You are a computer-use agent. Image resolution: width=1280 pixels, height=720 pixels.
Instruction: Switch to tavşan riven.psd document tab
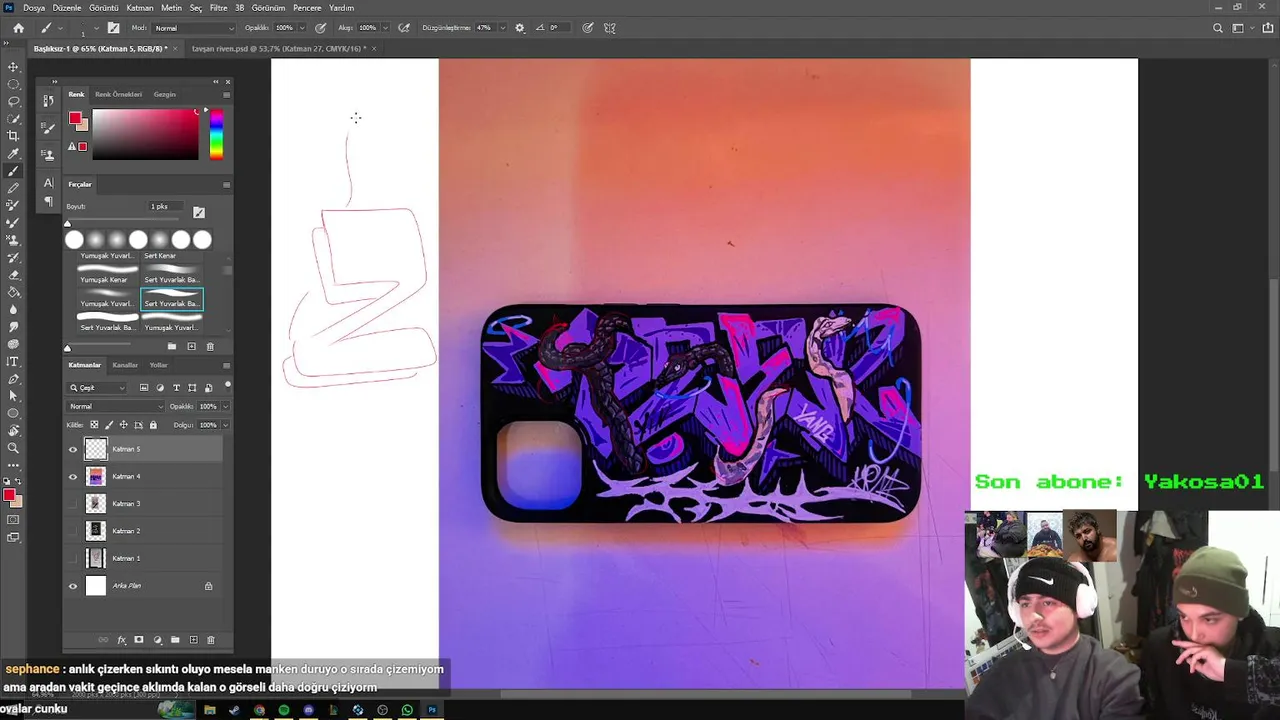tap(278, 48)
